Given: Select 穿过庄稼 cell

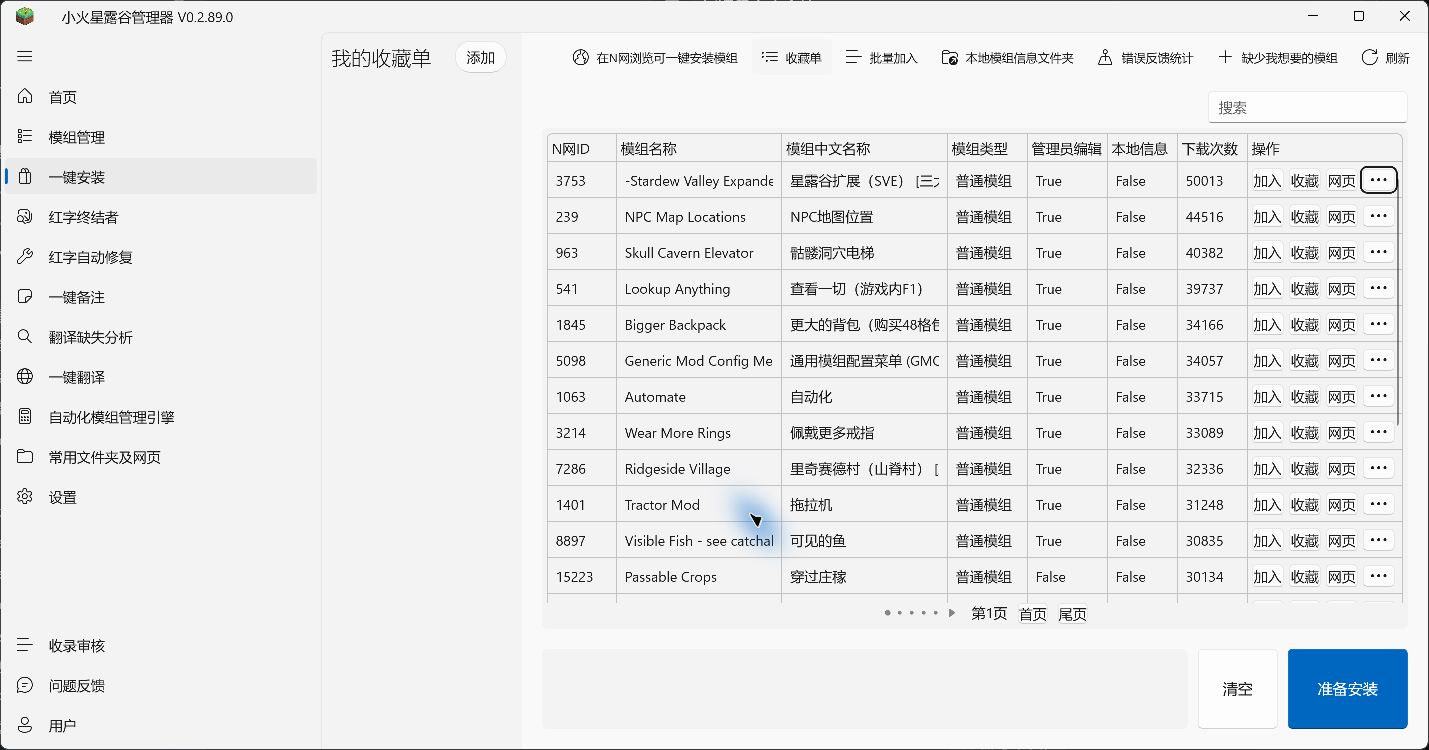Looking at the screenshot, I should tap(864, 577).
